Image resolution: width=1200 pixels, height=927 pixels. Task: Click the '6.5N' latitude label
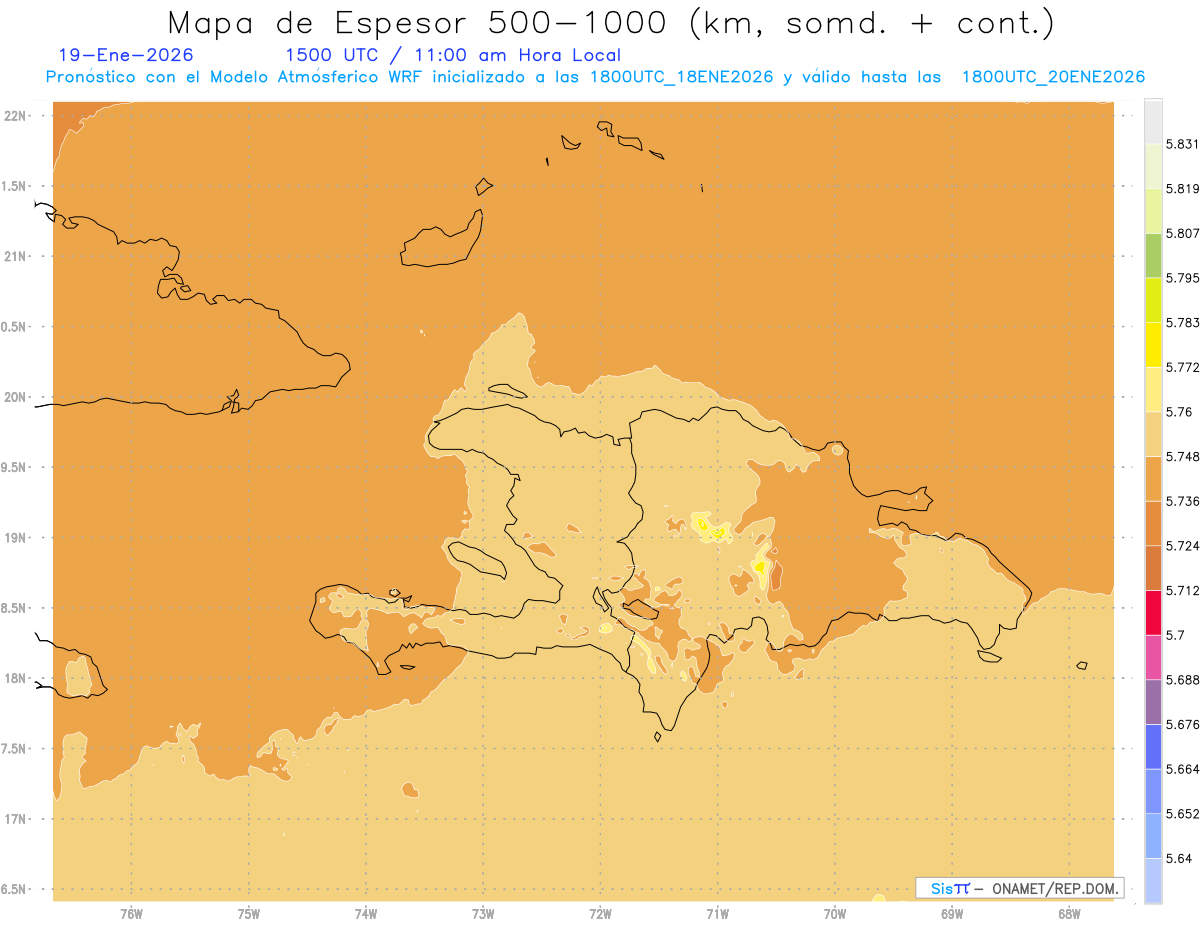[x=14, y=889]
